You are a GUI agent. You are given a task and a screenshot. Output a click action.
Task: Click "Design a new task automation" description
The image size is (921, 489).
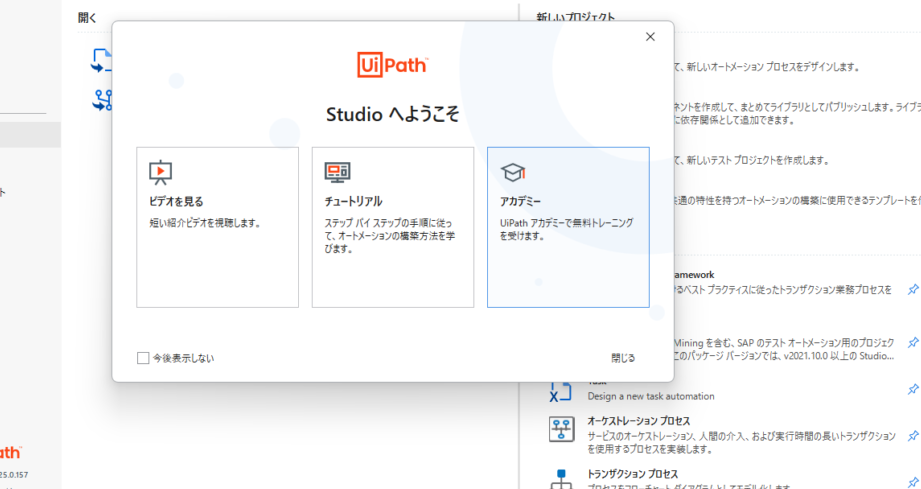650,396
